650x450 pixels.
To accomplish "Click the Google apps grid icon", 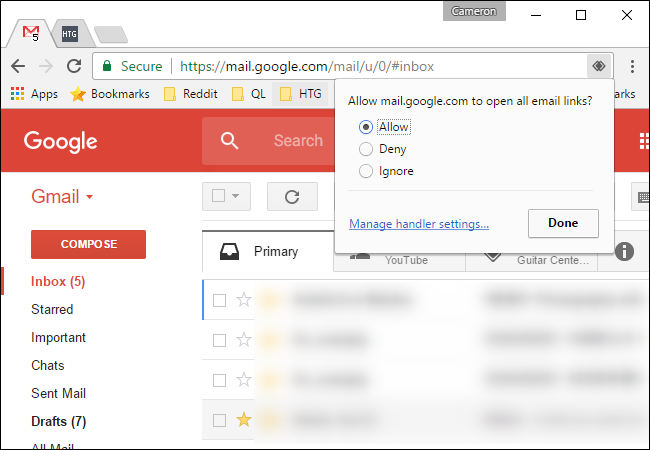I will click(x=644, y=141).
